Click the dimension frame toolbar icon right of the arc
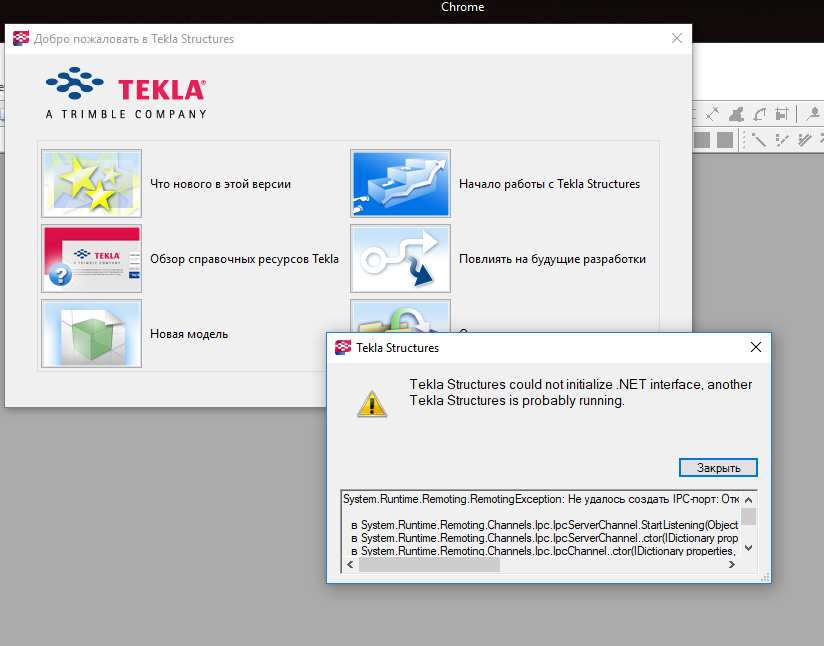 782,114
